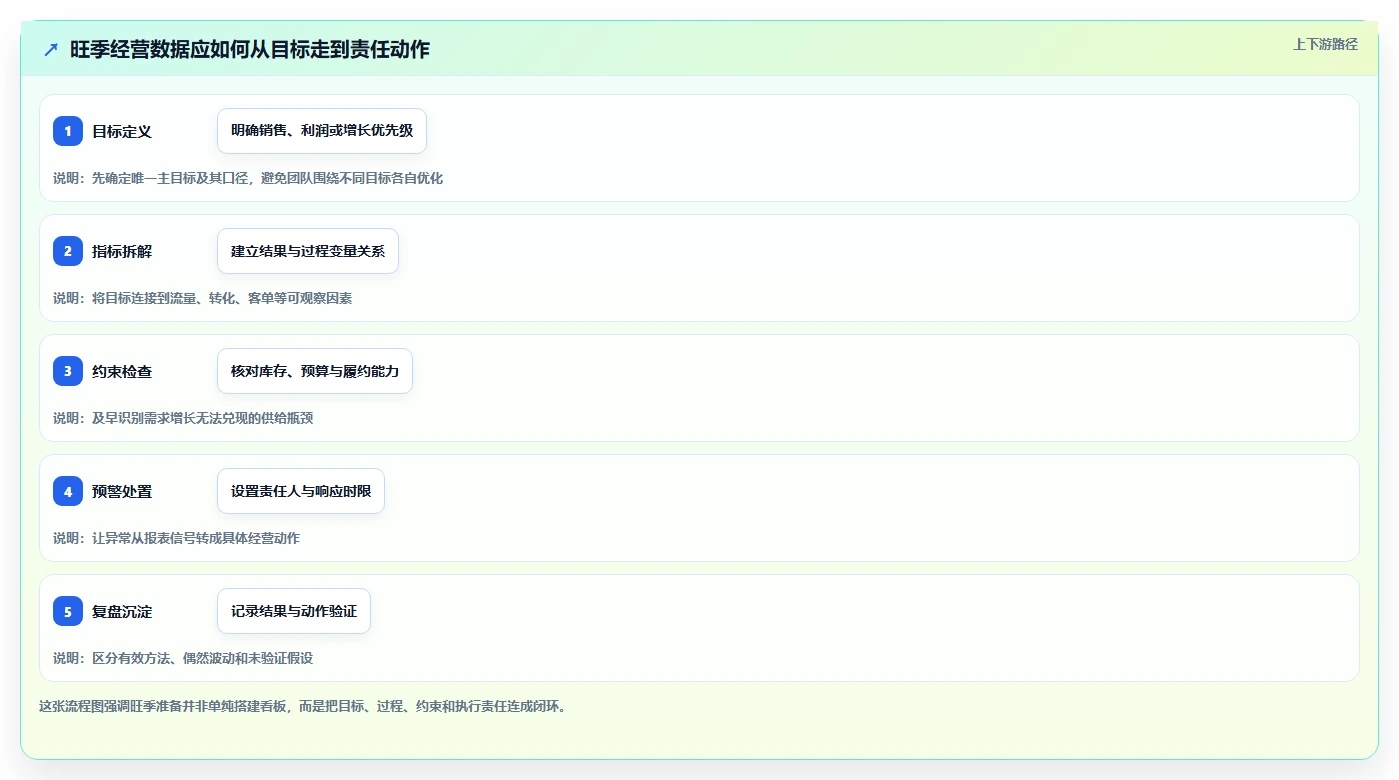The width and height of the screenshot is (1399, 780).
Task: Click the note starting 将目标连接到流量
Action: [x=202, y=298]
